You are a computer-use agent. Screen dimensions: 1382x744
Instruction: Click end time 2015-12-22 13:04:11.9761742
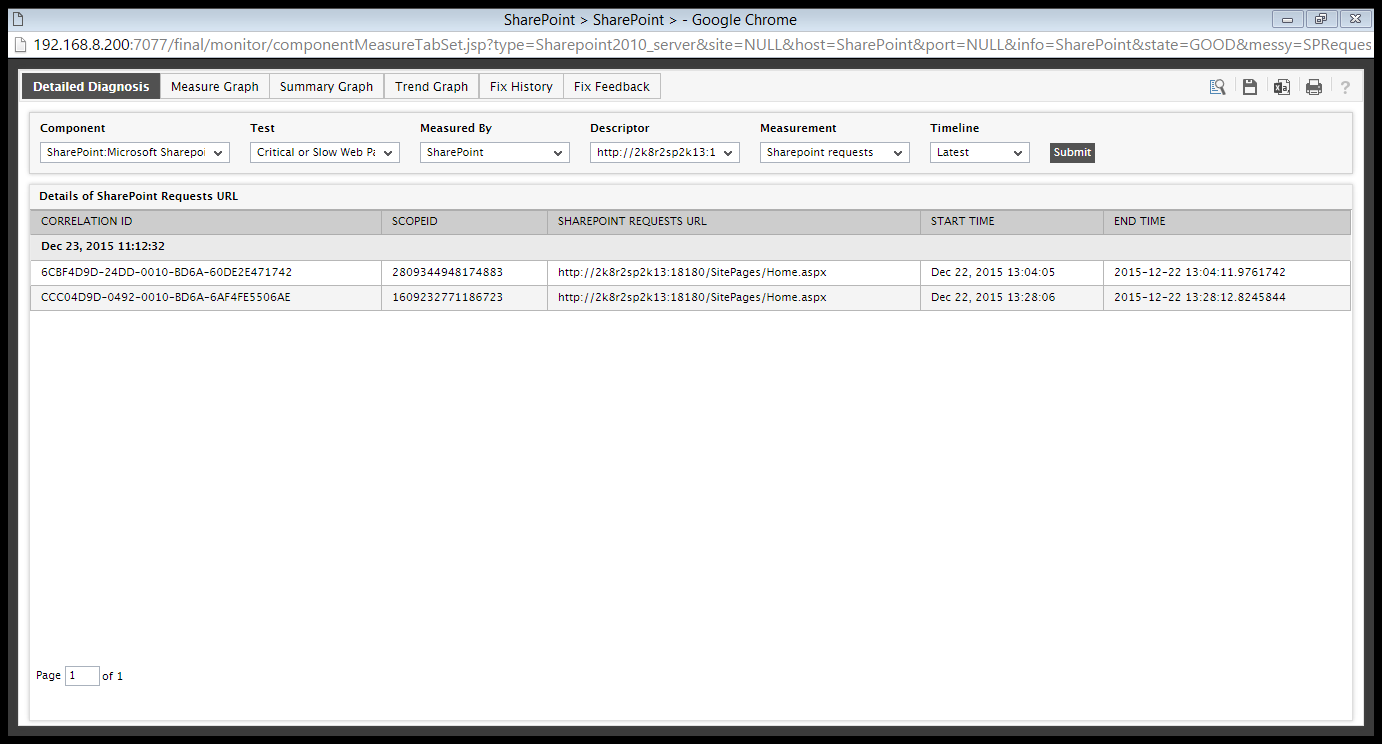(1200, 272)
